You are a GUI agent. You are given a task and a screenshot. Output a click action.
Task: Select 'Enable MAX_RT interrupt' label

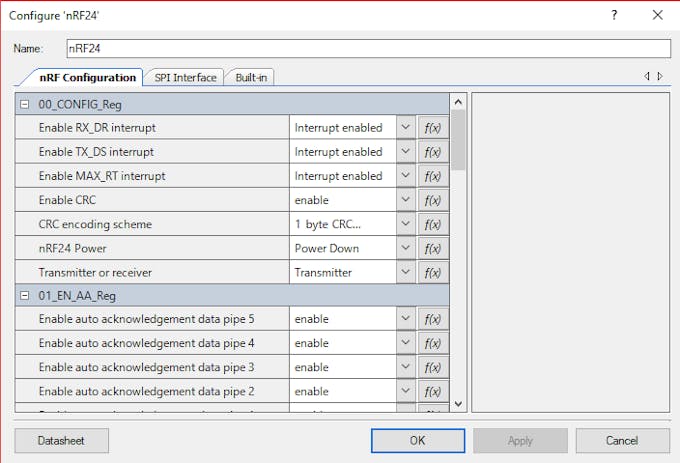pyautogui.click(x=102, y=176)
